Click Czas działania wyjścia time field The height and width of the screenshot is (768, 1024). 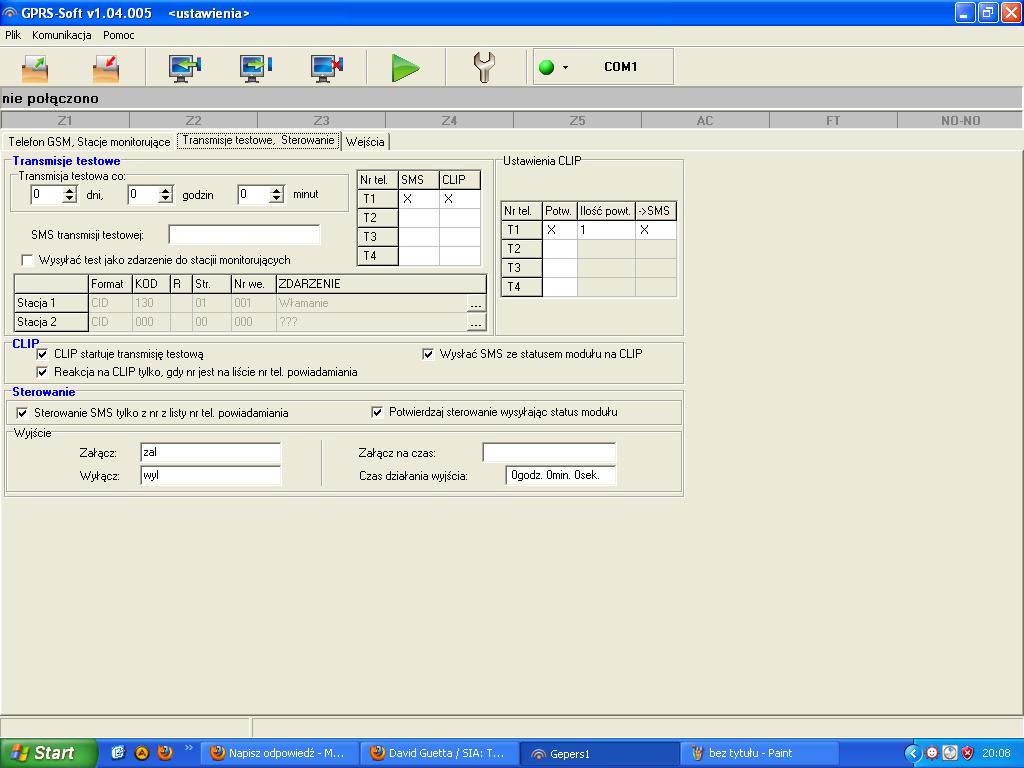tap(560, 475)
